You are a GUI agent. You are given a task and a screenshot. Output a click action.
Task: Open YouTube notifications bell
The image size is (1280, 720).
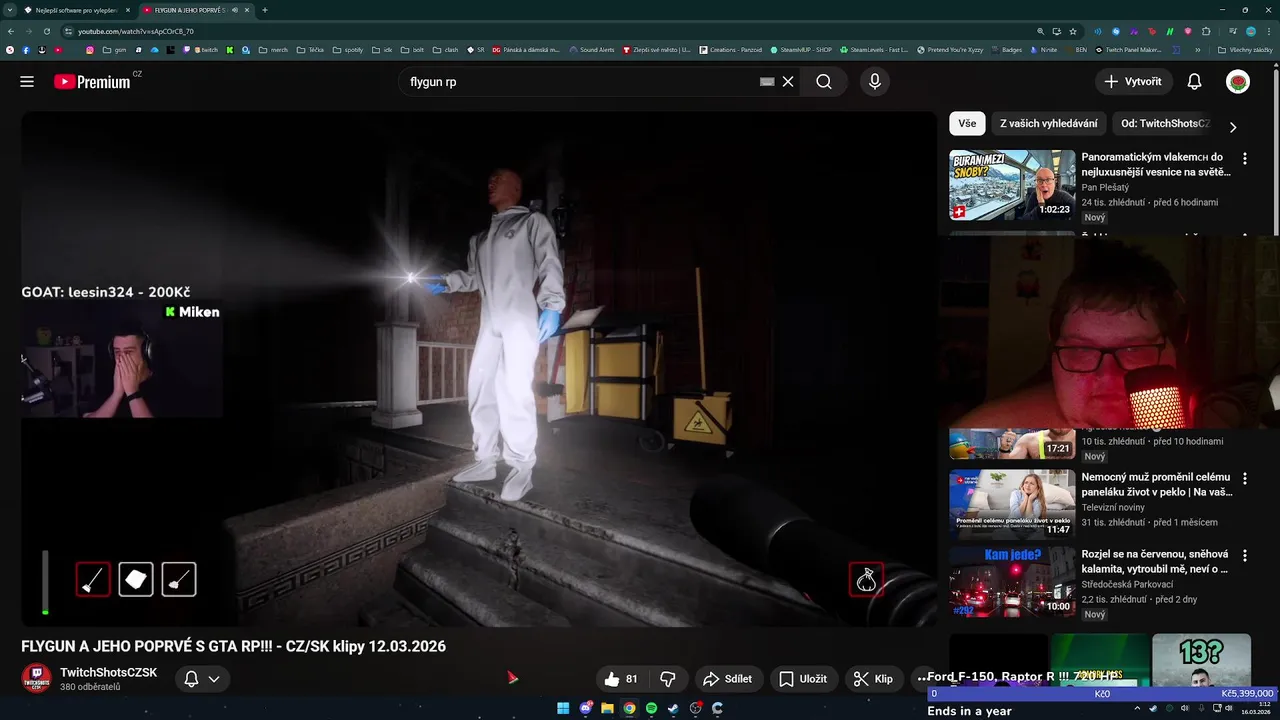pyautogui.click(x=1194, y=82)
